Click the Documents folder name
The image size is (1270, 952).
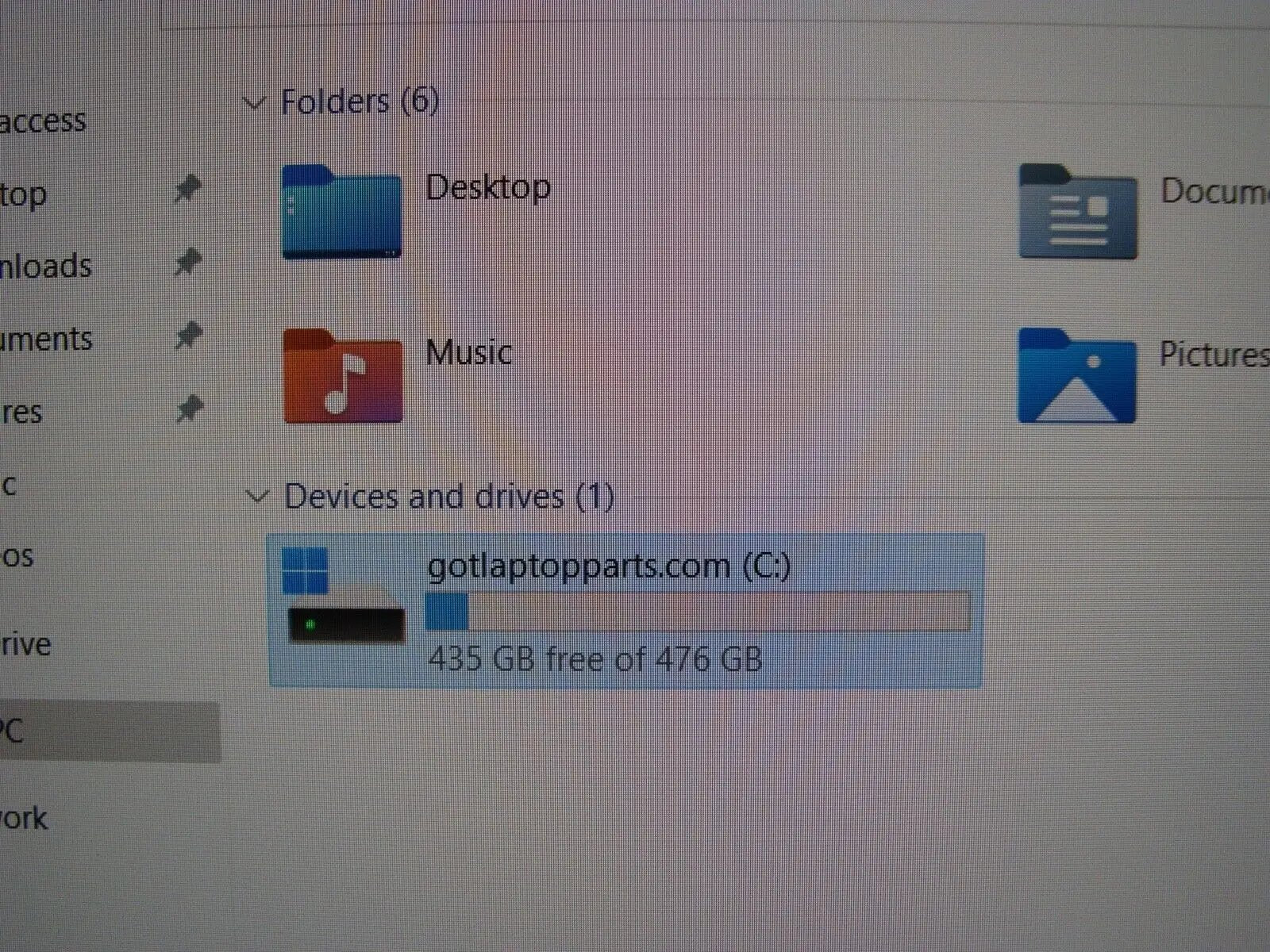pyautogui.click(x=1215, y=191)
